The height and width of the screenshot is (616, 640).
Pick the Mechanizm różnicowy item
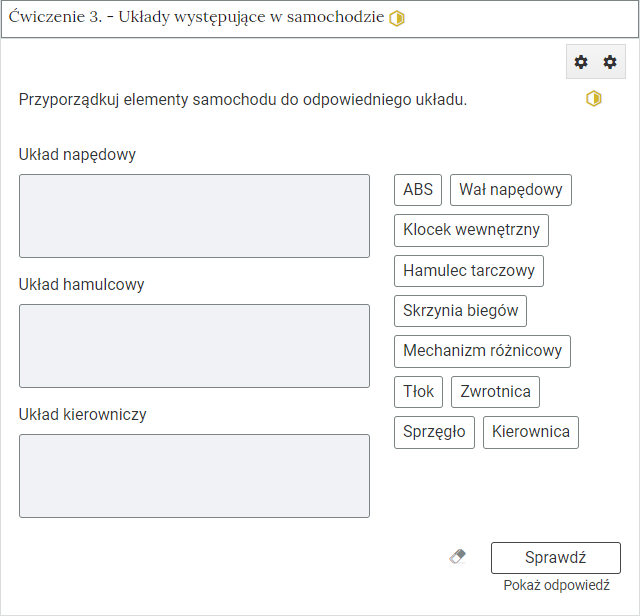[482, 351]
